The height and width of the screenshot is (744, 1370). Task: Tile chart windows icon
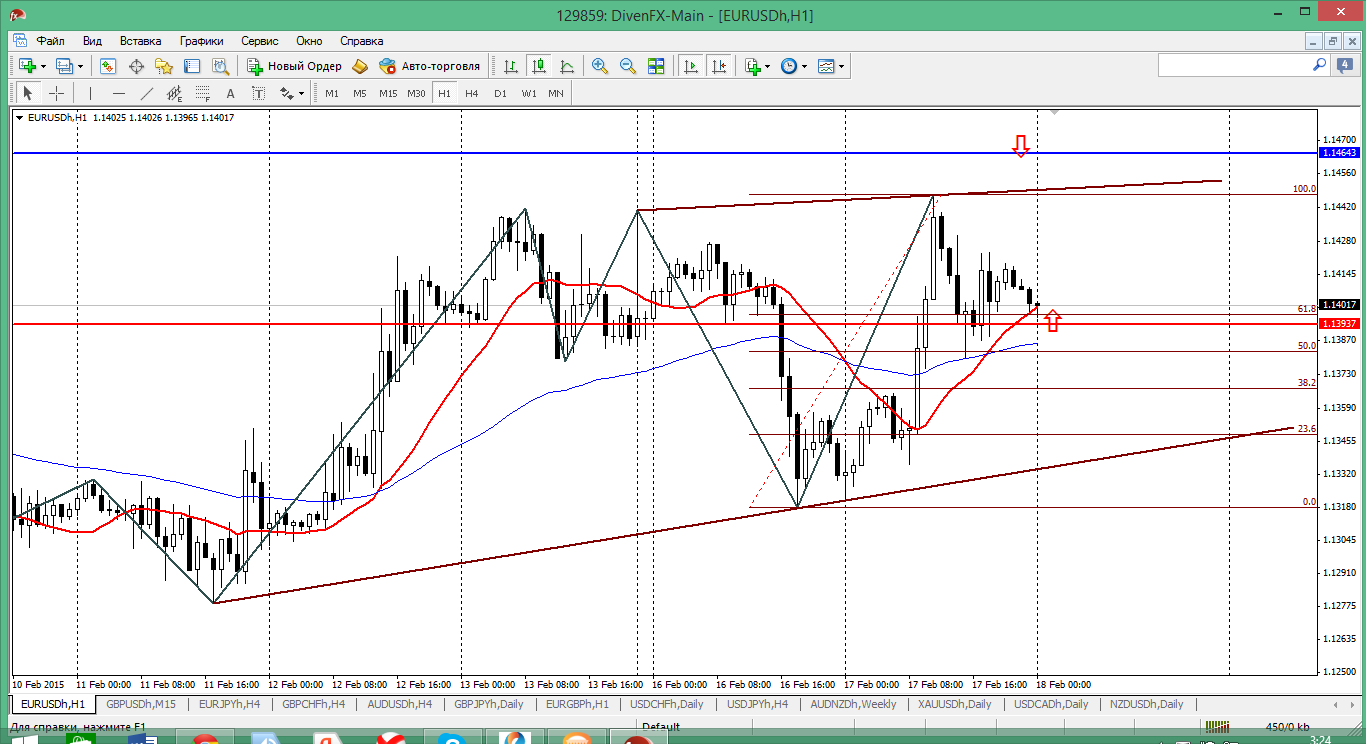pos(656,66)
